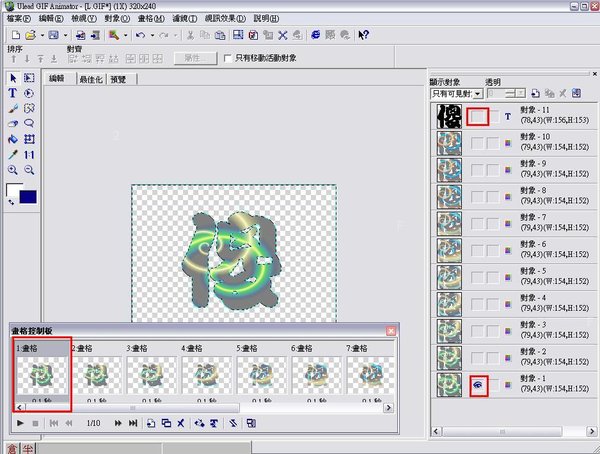Toggle the 只有移動活動對象 checkbox
The width and height of the screenshot is (600, 454).
point(228,58)
